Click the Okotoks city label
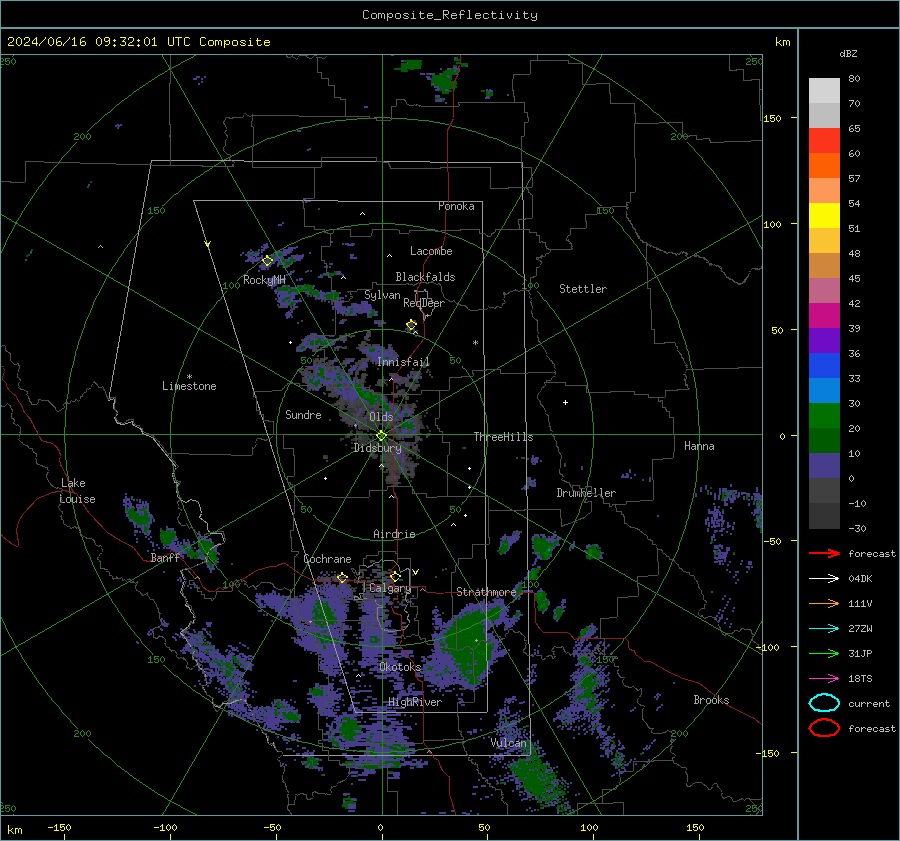Screen dimensions: 900x841 point(400,667)
